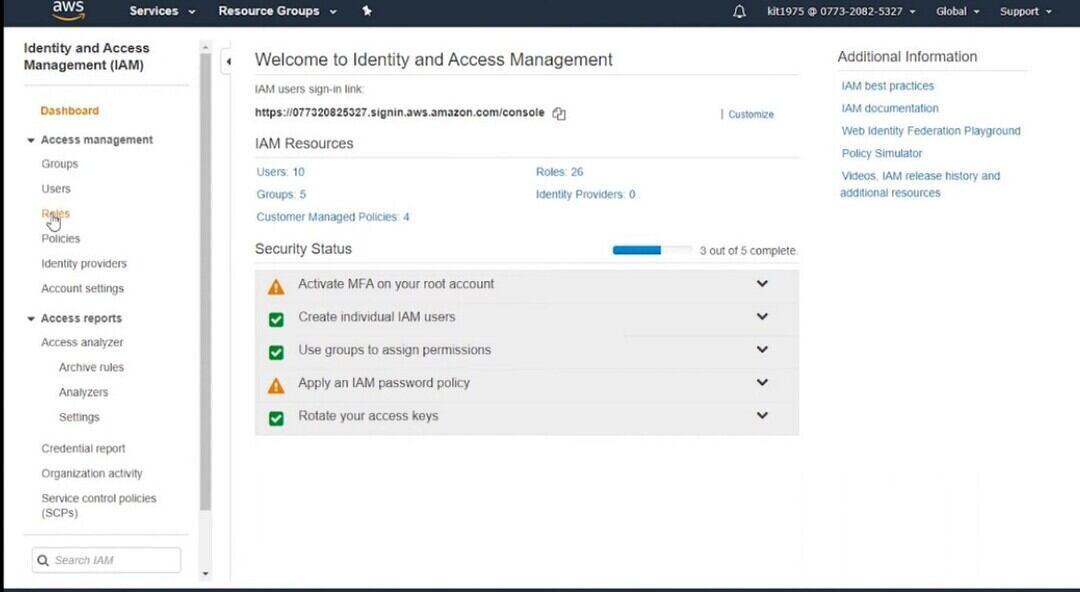This screenshot has width=1080, height=592.
Task: Open Roles in the sidebar
Action: point(55,214)
